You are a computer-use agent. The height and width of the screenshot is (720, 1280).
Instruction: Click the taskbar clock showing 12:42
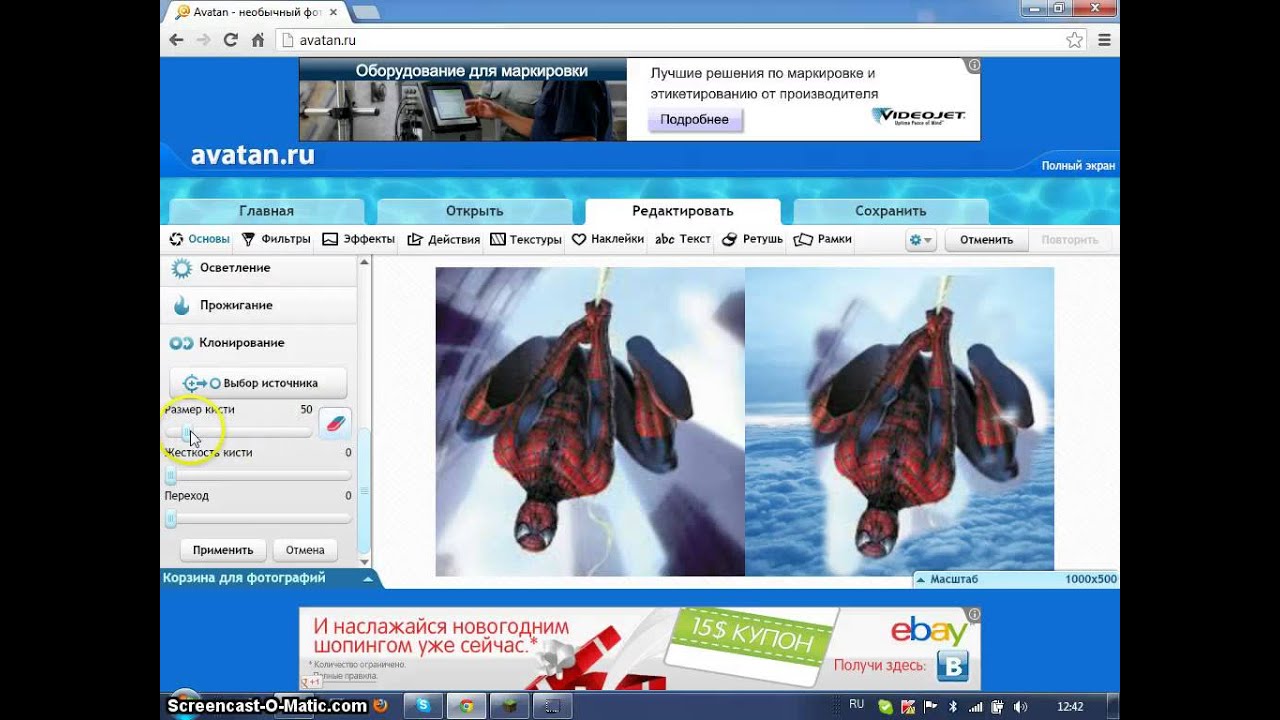click(1070, 707)
